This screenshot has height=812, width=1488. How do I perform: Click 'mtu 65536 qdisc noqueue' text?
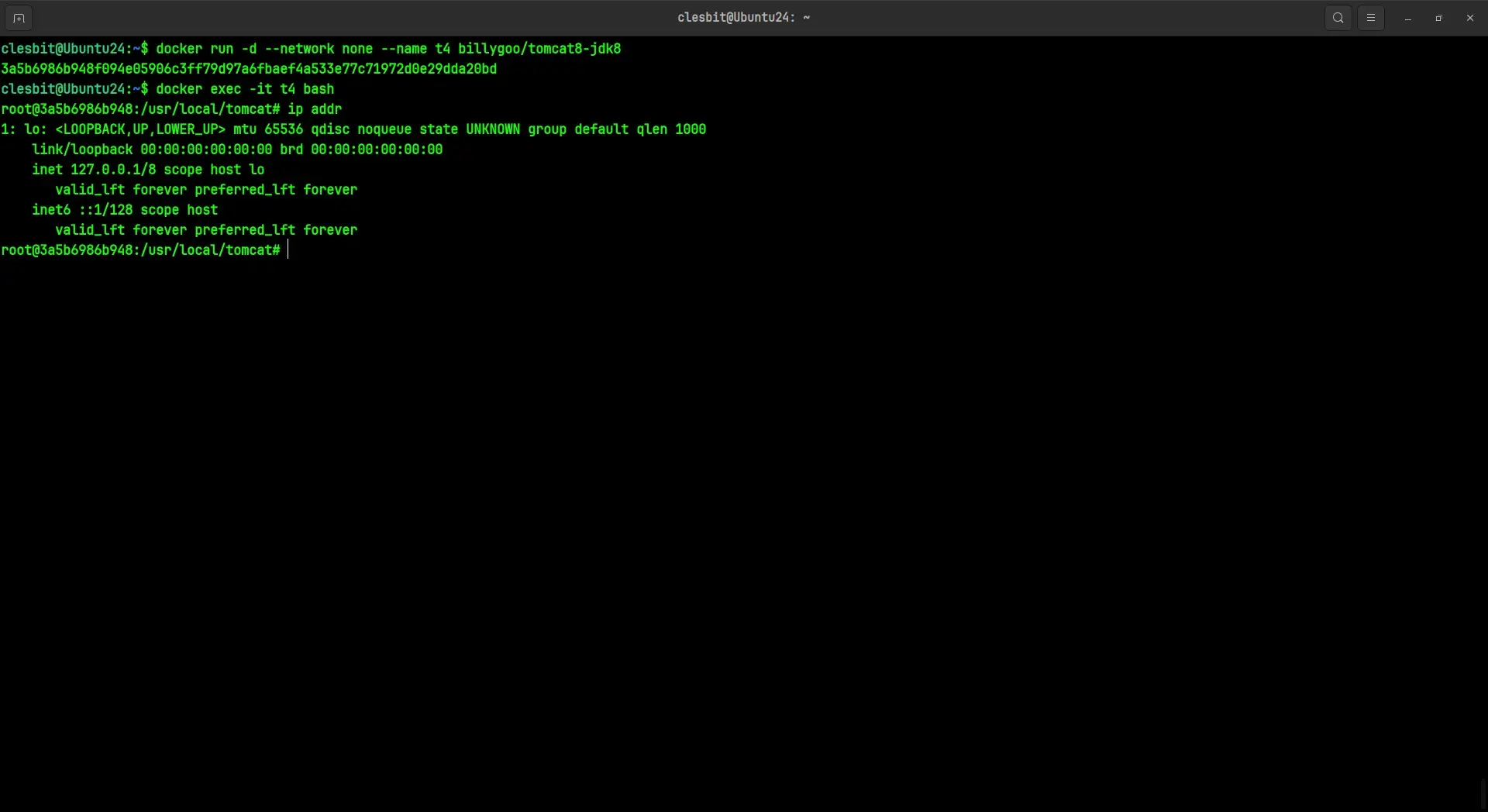[322, 129]
